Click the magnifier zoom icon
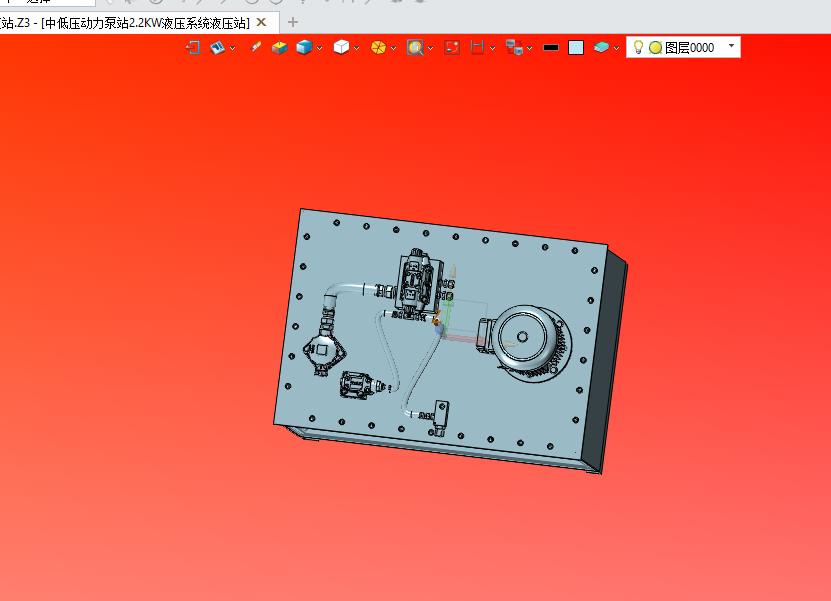This screenshot has height=601, width=831. (415, 48)
